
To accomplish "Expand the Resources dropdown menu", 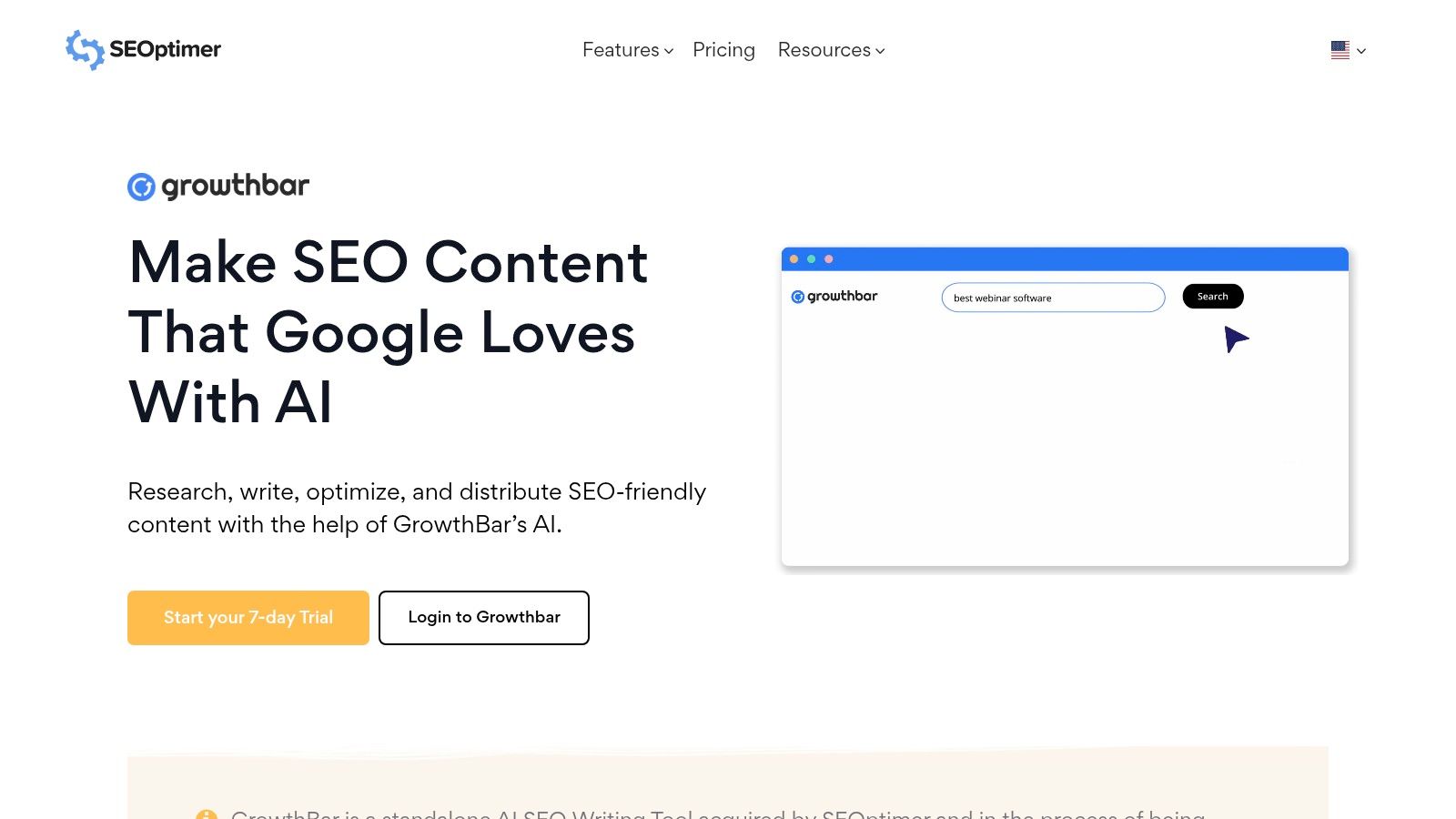I will [x=832, y=50].
